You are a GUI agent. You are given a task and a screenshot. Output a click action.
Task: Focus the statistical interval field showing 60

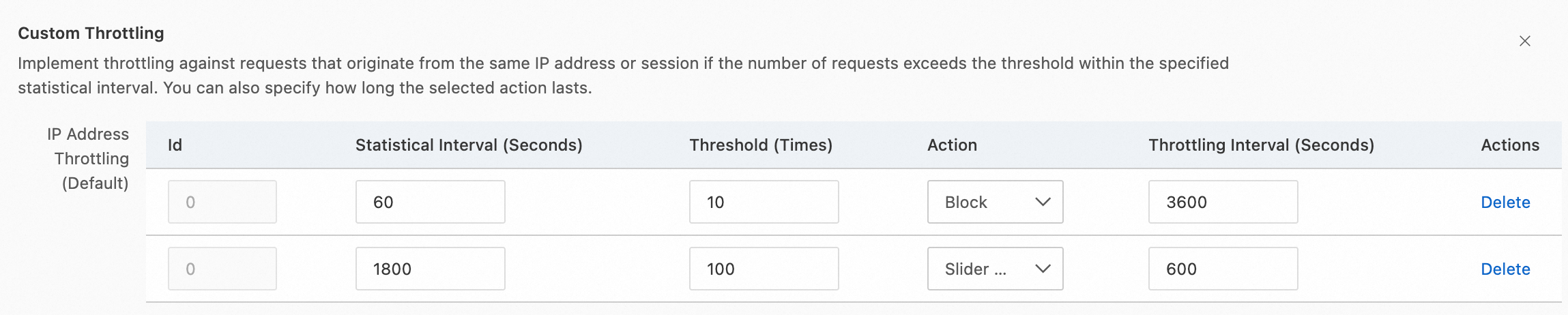tap(430, 202)
